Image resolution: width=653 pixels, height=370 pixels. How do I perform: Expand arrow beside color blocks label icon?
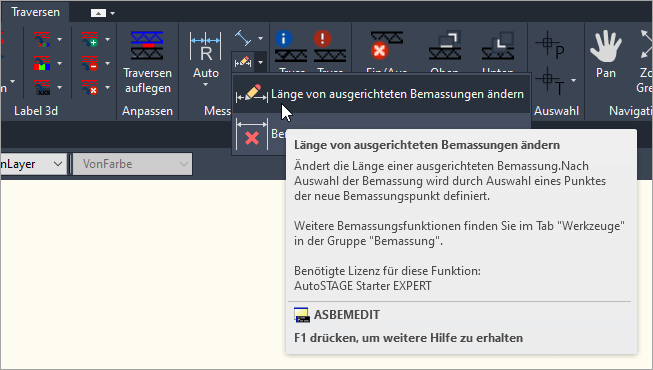(x=60, y=63)
